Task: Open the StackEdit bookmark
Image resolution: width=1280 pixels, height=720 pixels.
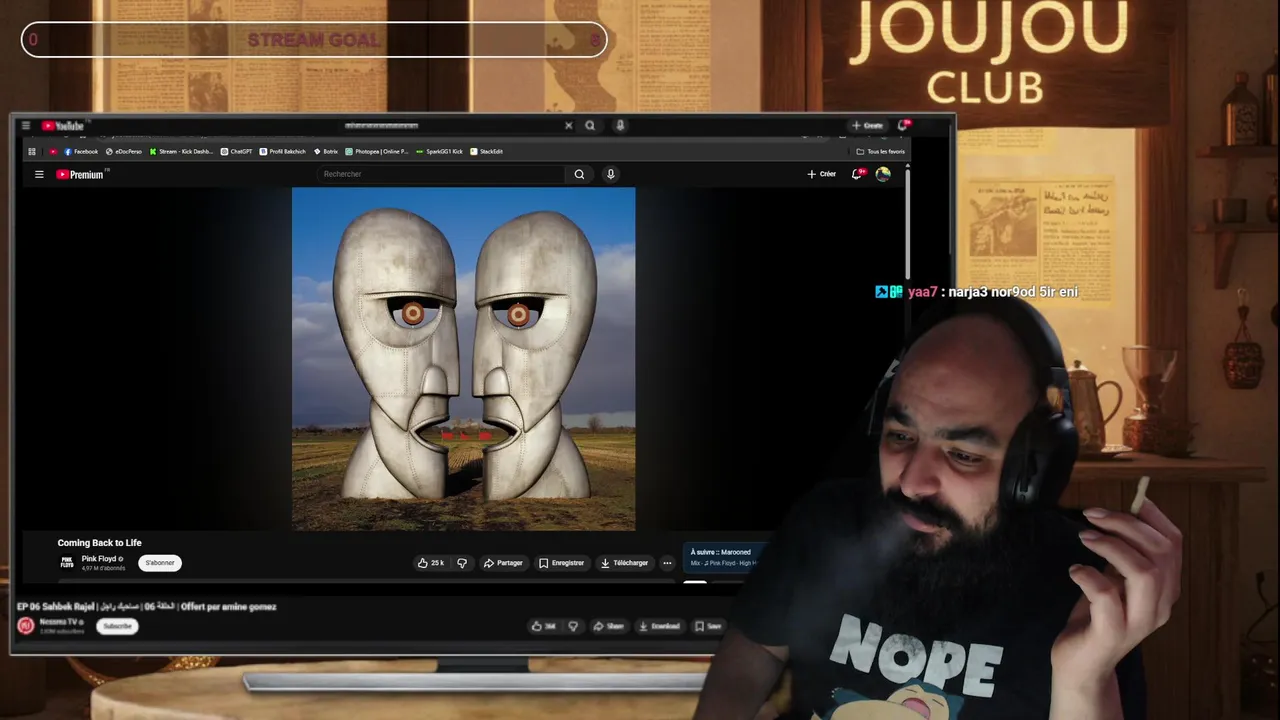Action: 487,152
